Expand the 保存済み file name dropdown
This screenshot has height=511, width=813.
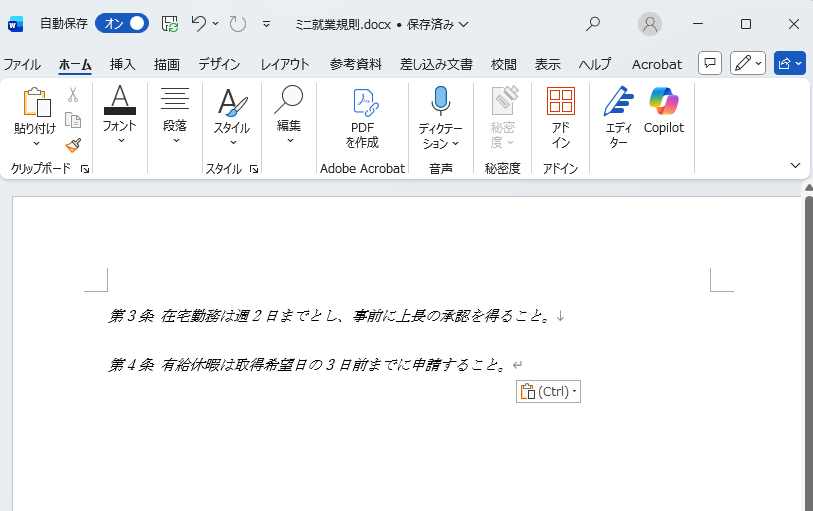(464, 24)
